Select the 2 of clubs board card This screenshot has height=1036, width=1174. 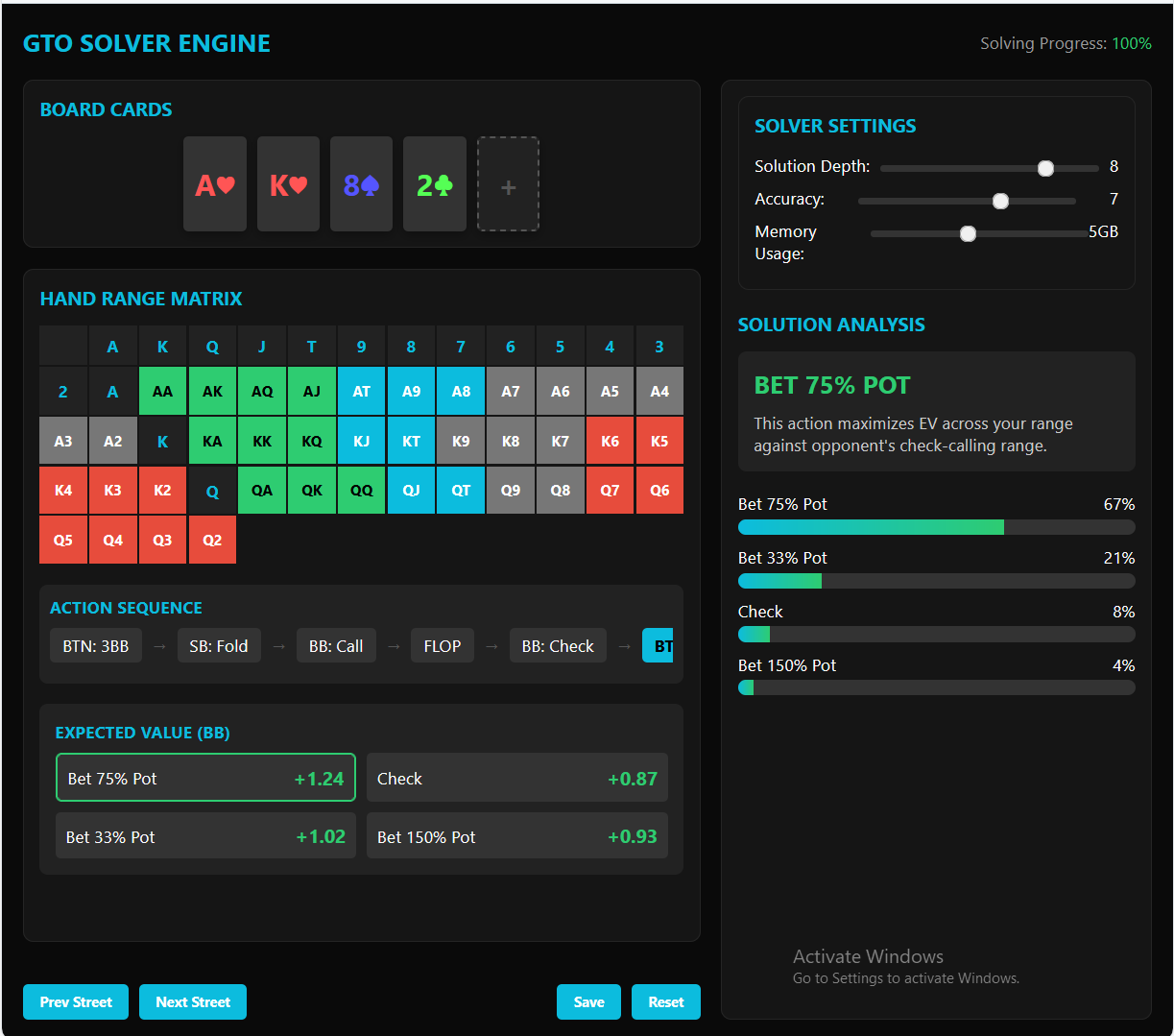coord(435,183)
